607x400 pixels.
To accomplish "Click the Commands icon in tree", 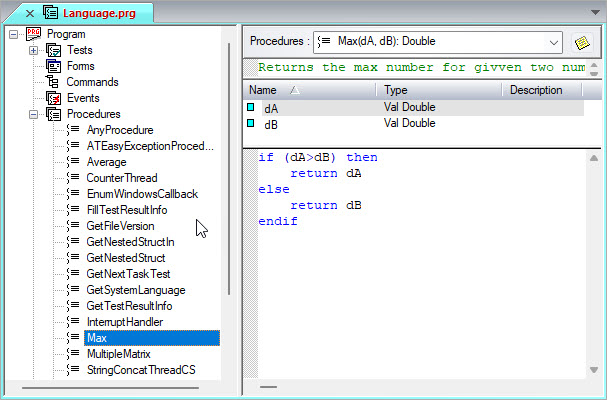I will 53,82.
